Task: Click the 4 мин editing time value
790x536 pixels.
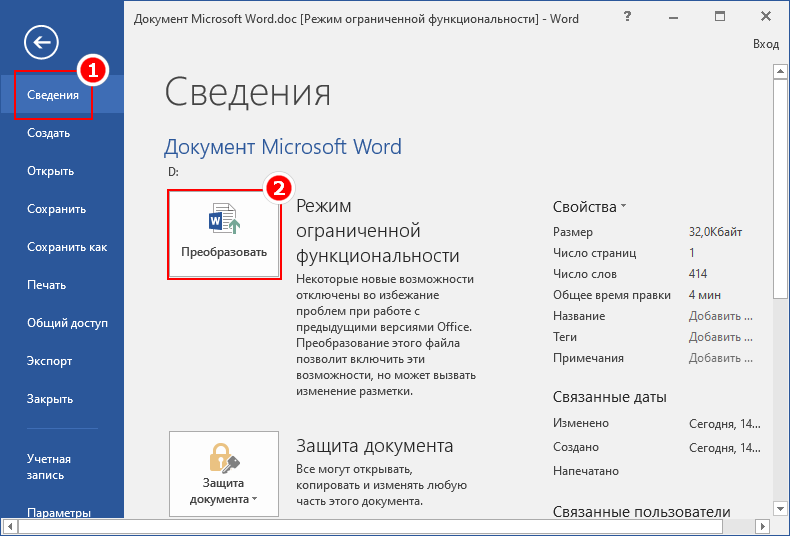Action: click(x=705, y=295)
